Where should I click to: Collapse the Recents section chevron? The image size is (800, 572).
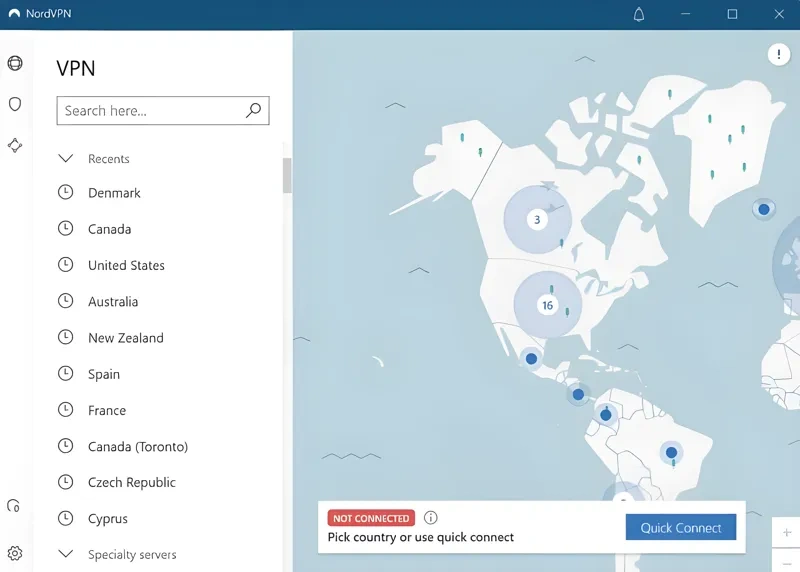click(x=66, y=158)
